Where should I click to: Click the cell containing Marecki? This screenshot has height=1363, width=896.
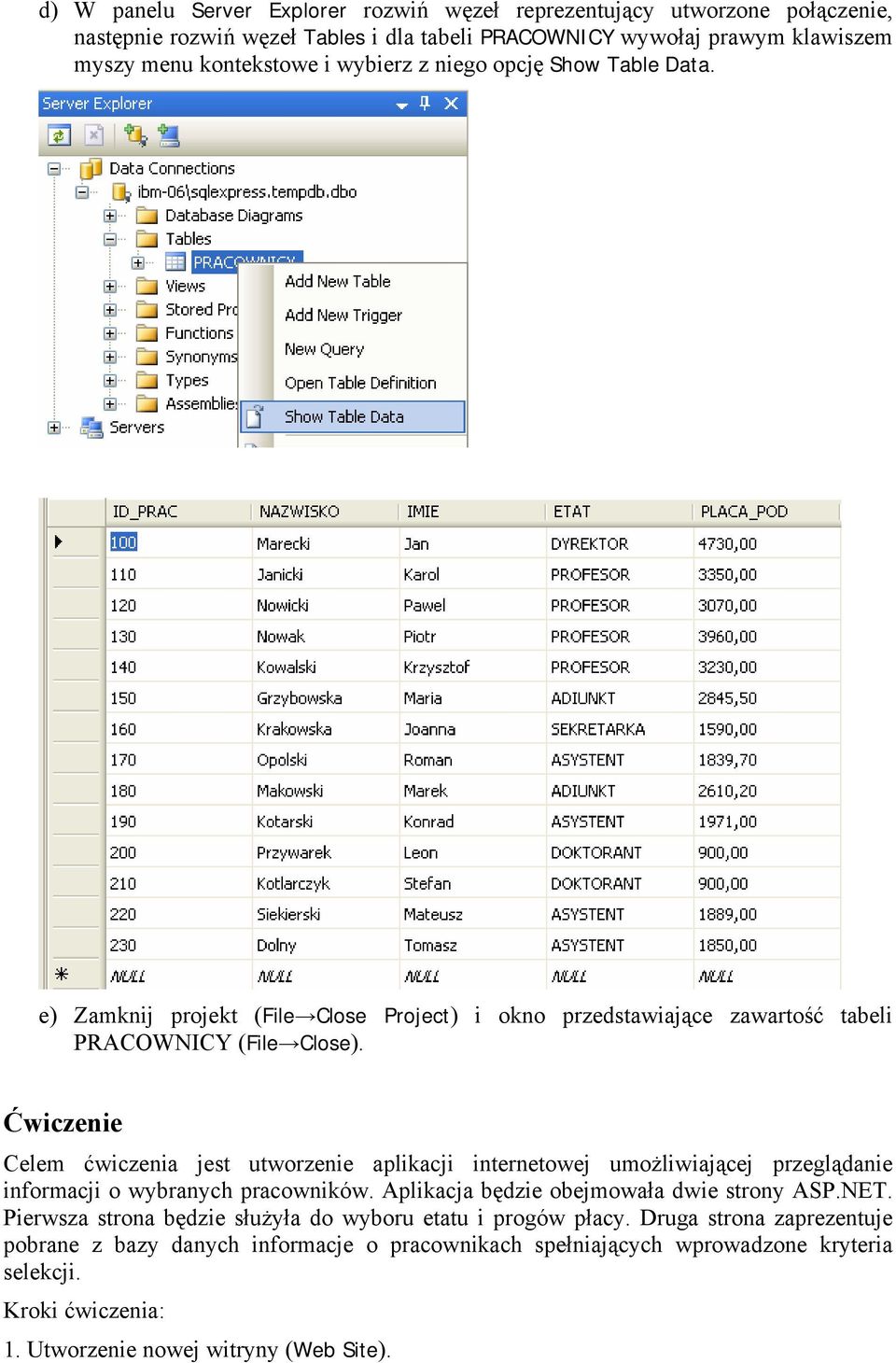[x=326, y=543]
